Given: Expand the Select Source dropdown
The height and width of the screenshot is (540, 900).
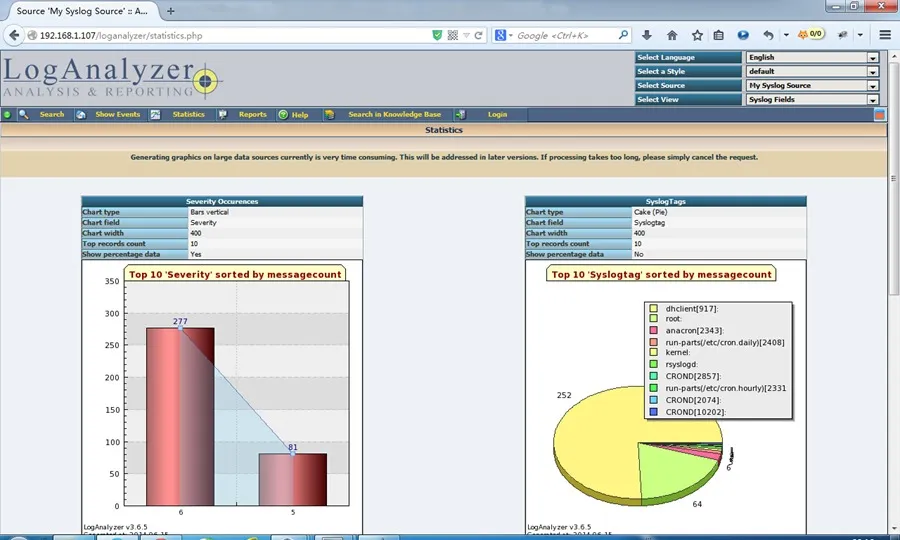Looking at the screenshot, I should [x=812, y=86].
